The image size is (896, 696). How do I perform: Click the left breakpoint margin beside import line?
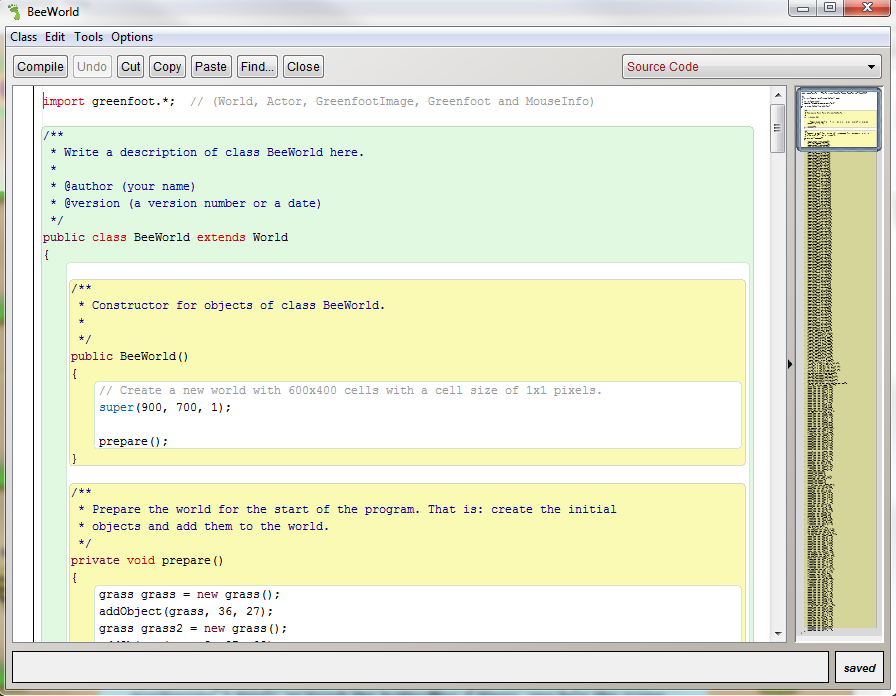pos(22,101)
